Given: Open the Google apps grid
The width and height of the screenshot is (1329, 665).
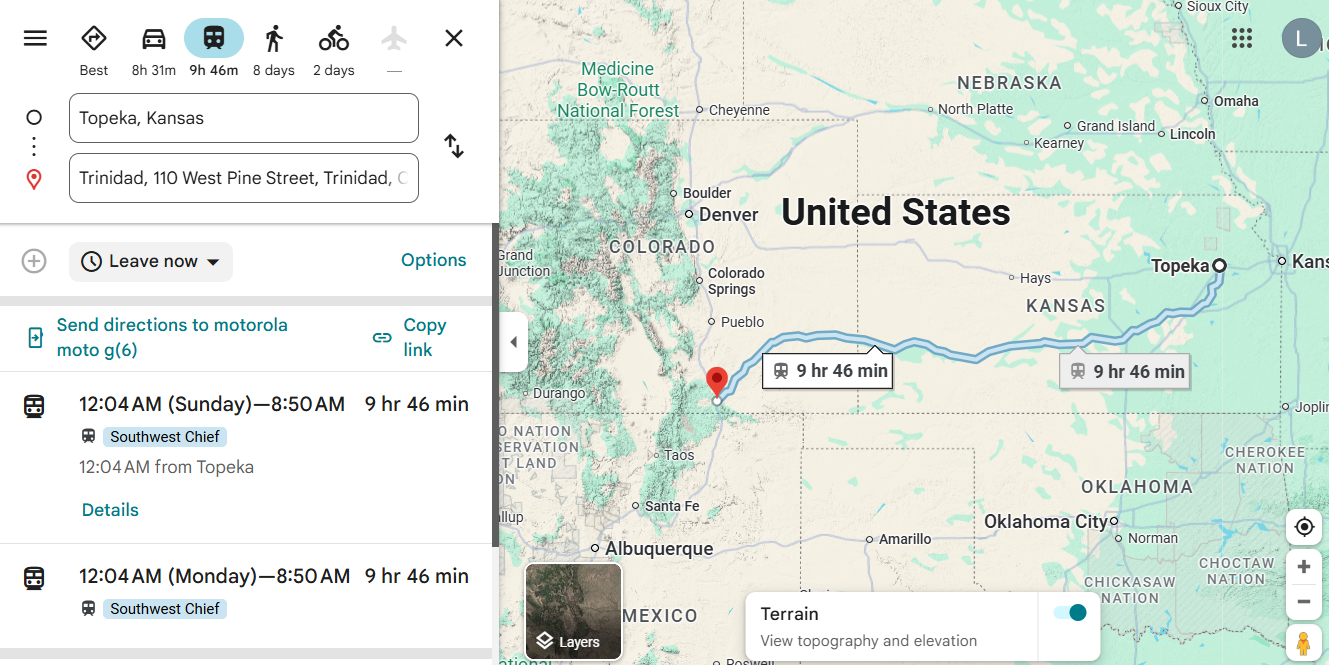Looking at the screenshot, I should click(1242, 38).
